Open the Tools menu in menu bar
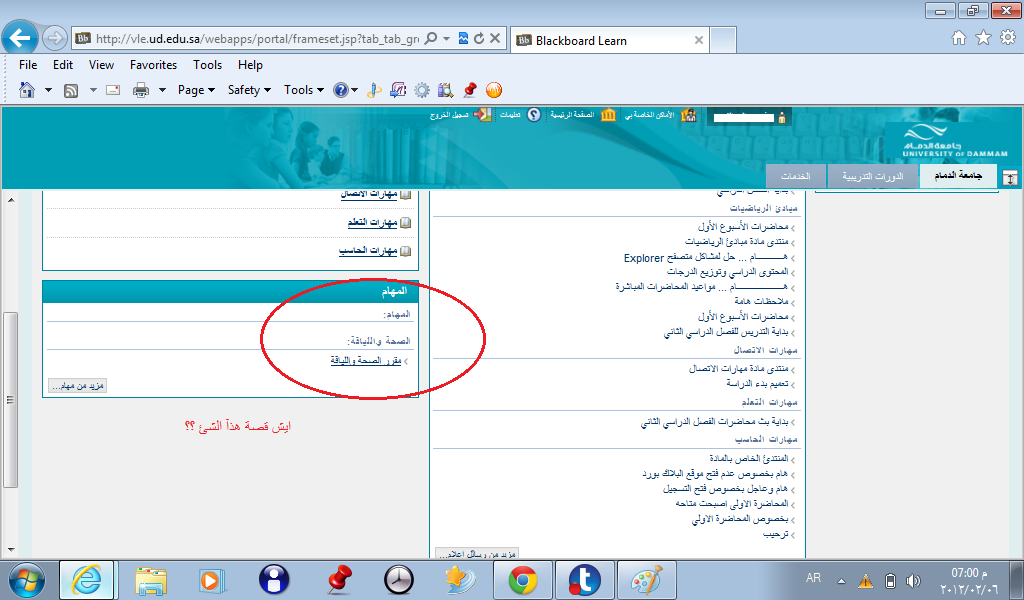1024x600 pixels. (208, 65)
